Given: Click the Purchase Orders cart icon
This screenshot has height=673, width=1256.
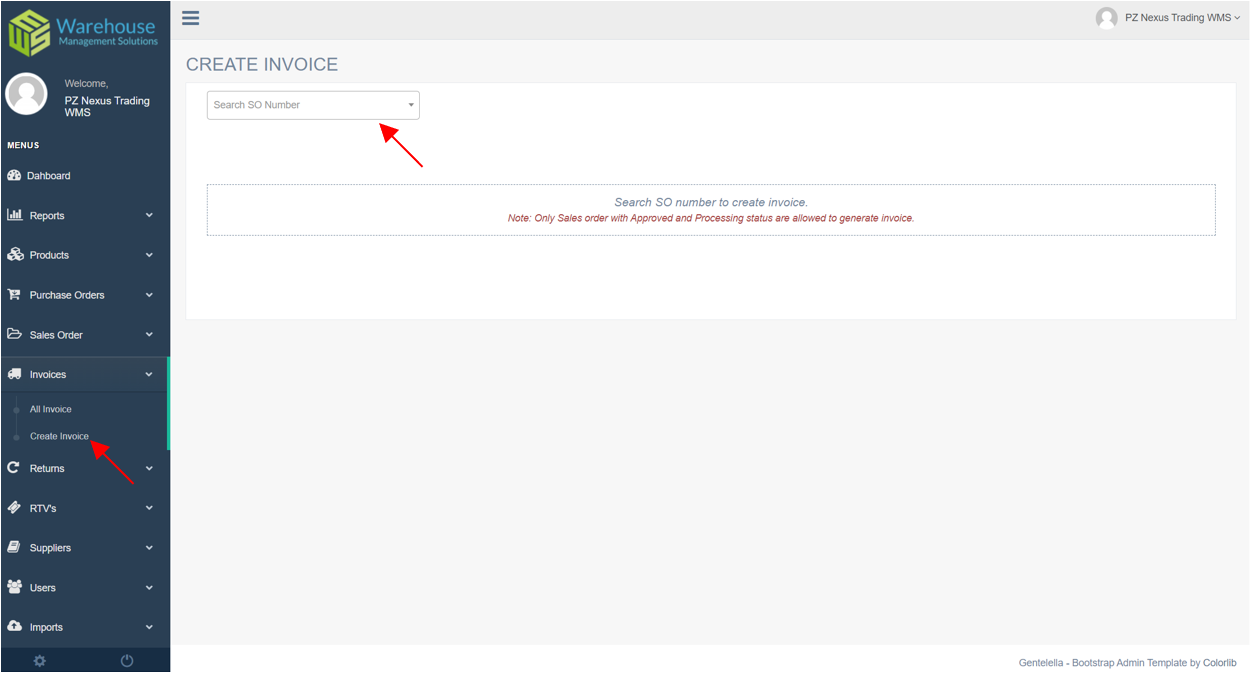Looking at the screenshot, I should 14,294.
